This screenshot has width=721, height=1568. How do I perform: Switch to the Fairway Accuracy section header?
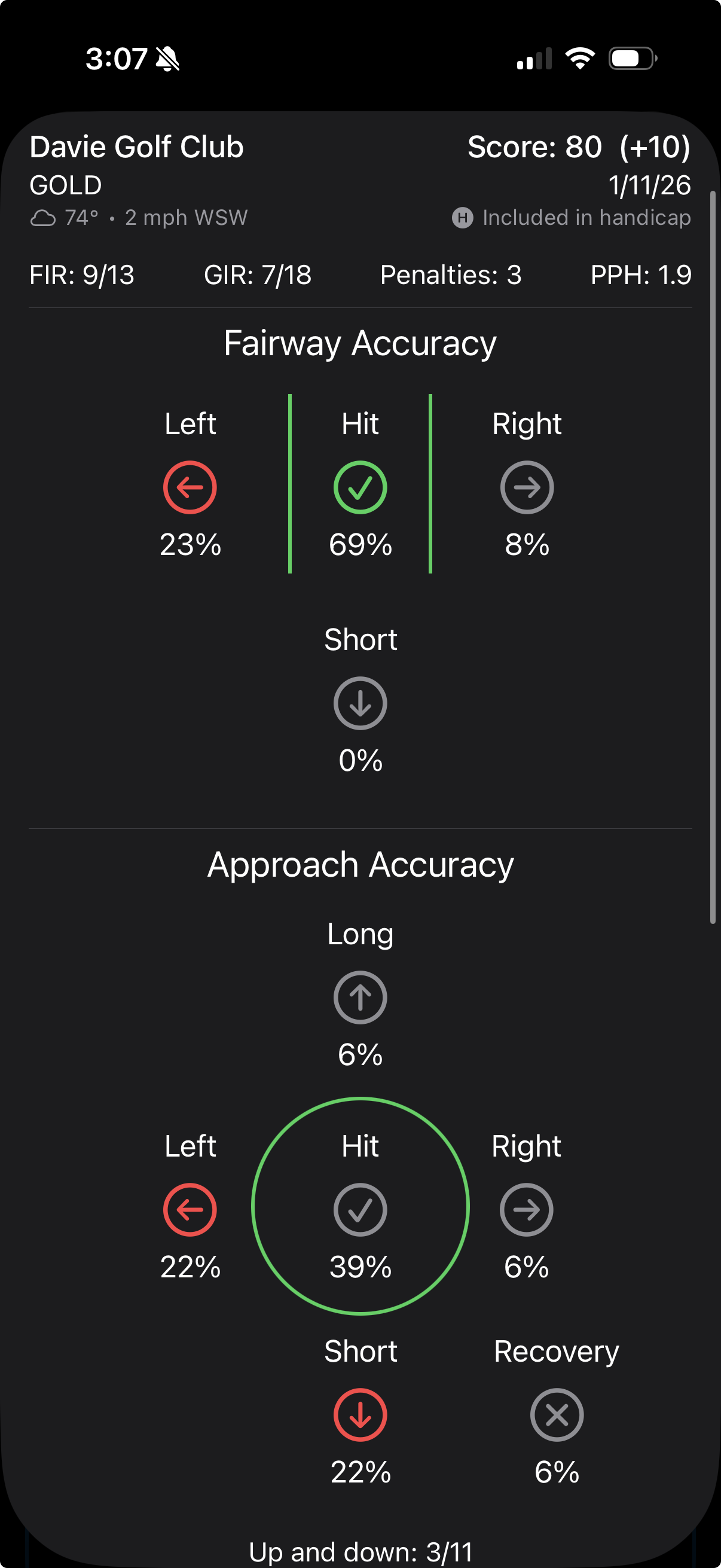pos(359,342)
